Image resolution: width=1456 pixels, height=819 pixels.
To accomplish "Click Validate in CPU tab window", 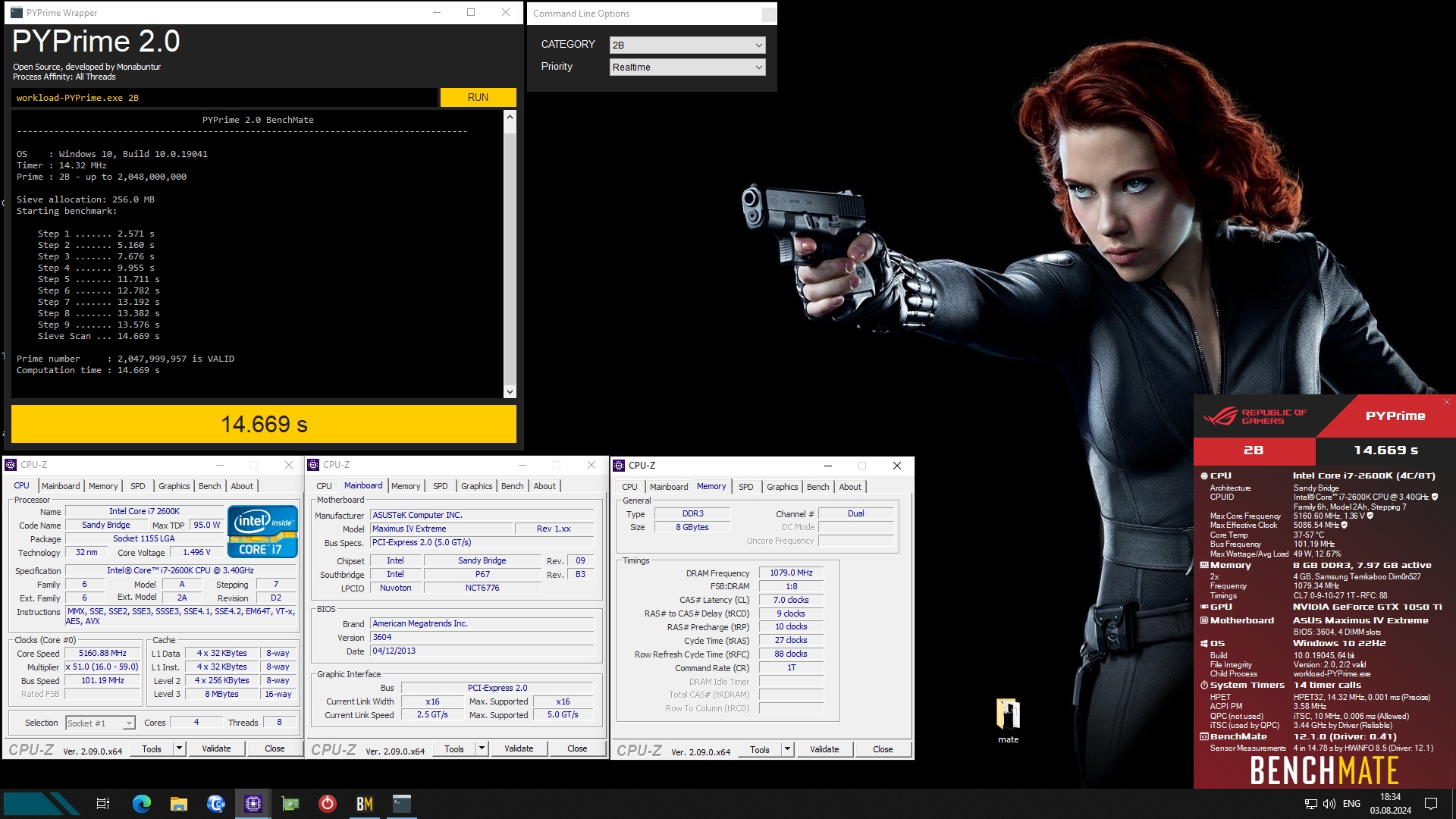I will 216,749.
